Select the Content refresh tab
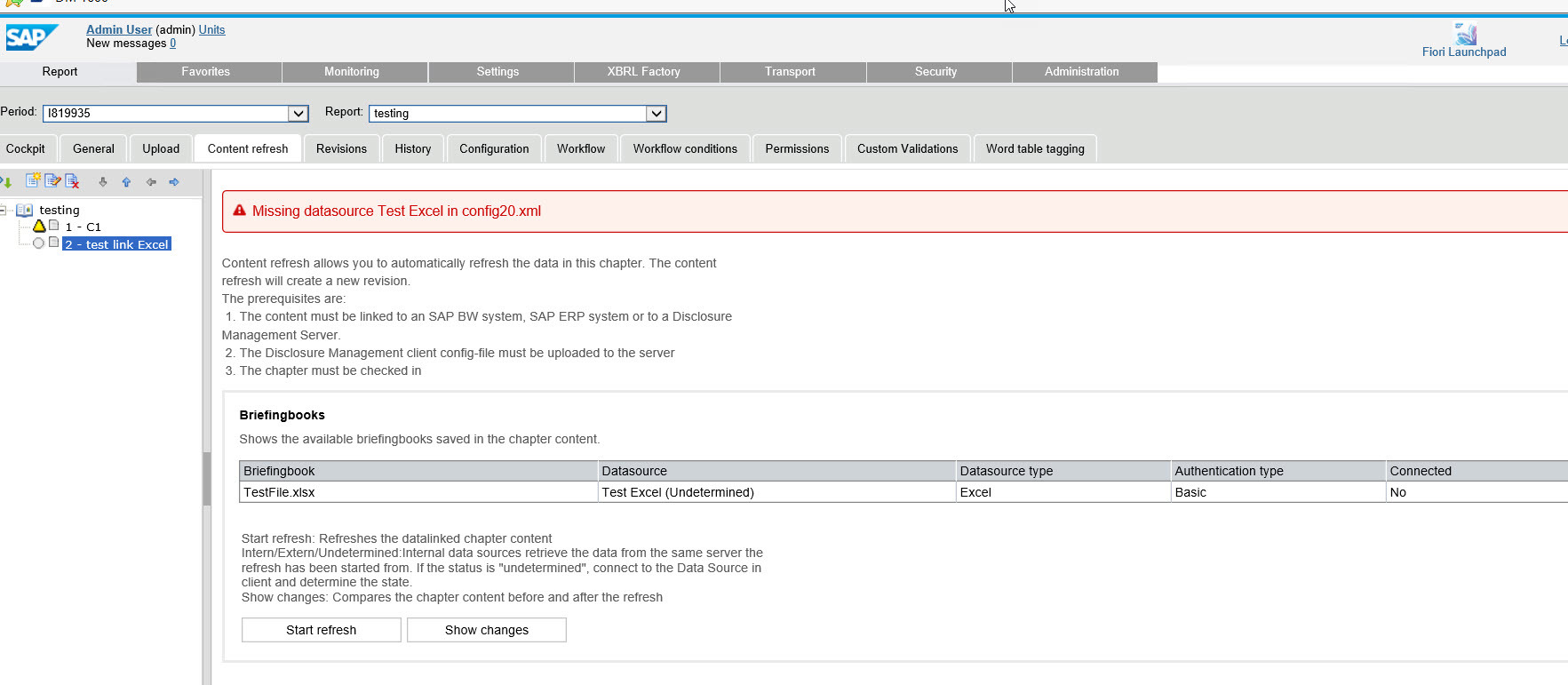 point(248,148)
